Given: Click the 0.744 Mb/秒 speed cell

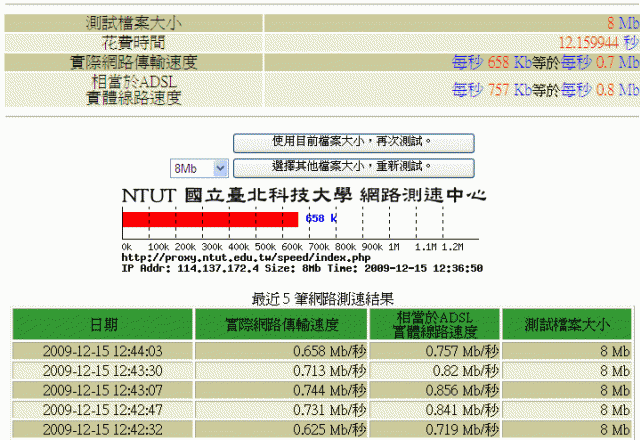Looking at the screenshot, I should click(281, 390).
